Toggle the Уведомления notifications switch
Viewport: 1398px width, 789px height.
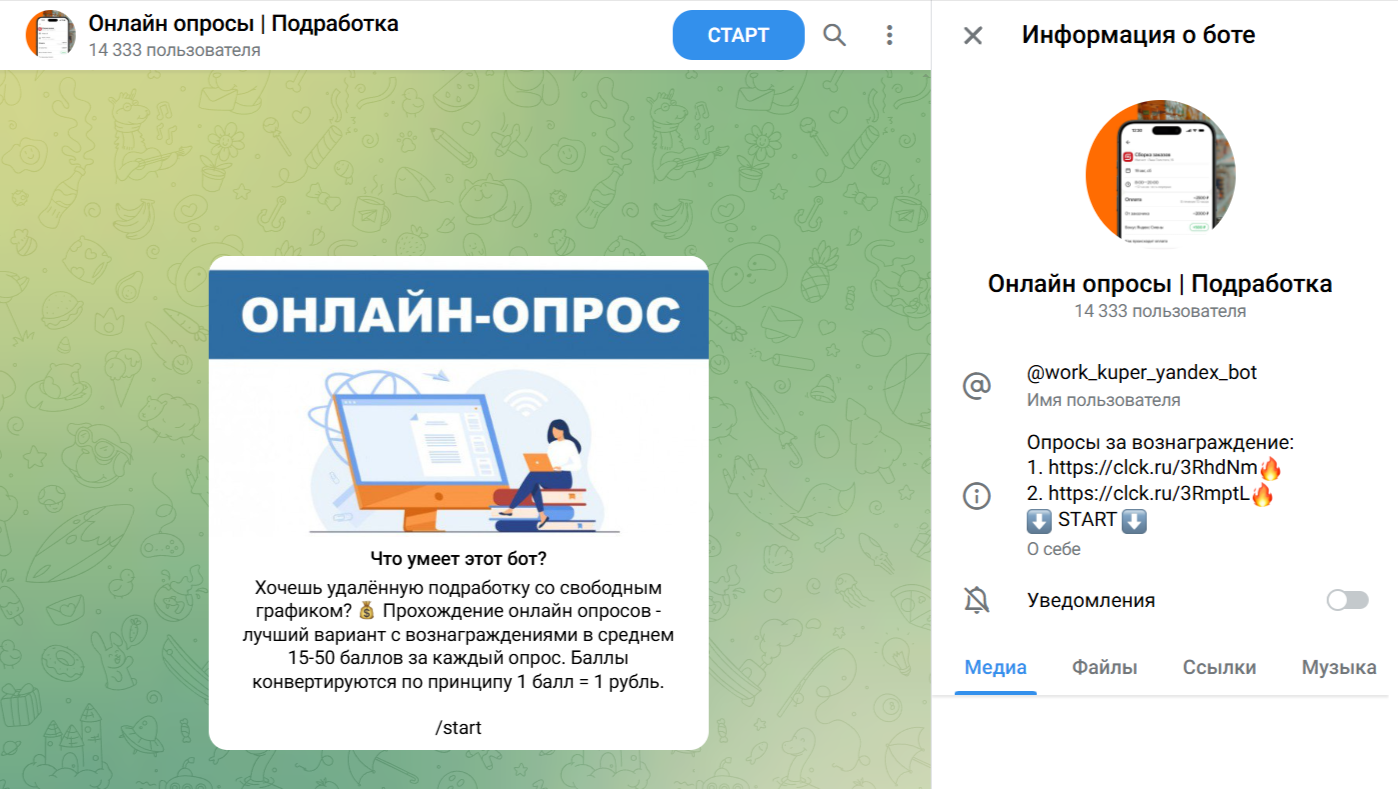(1347, 600)
